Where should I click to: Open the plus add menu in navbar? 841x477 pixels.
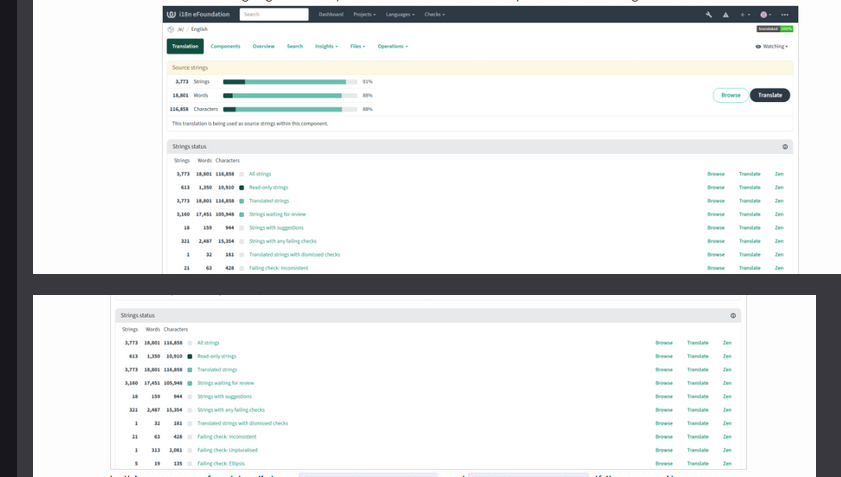744,15
